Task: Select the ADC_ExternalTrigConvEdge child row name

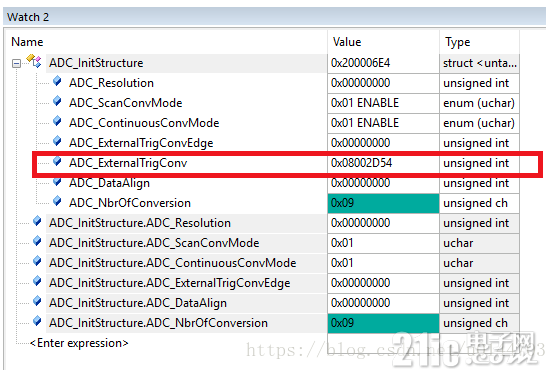Action: [141, 143]
